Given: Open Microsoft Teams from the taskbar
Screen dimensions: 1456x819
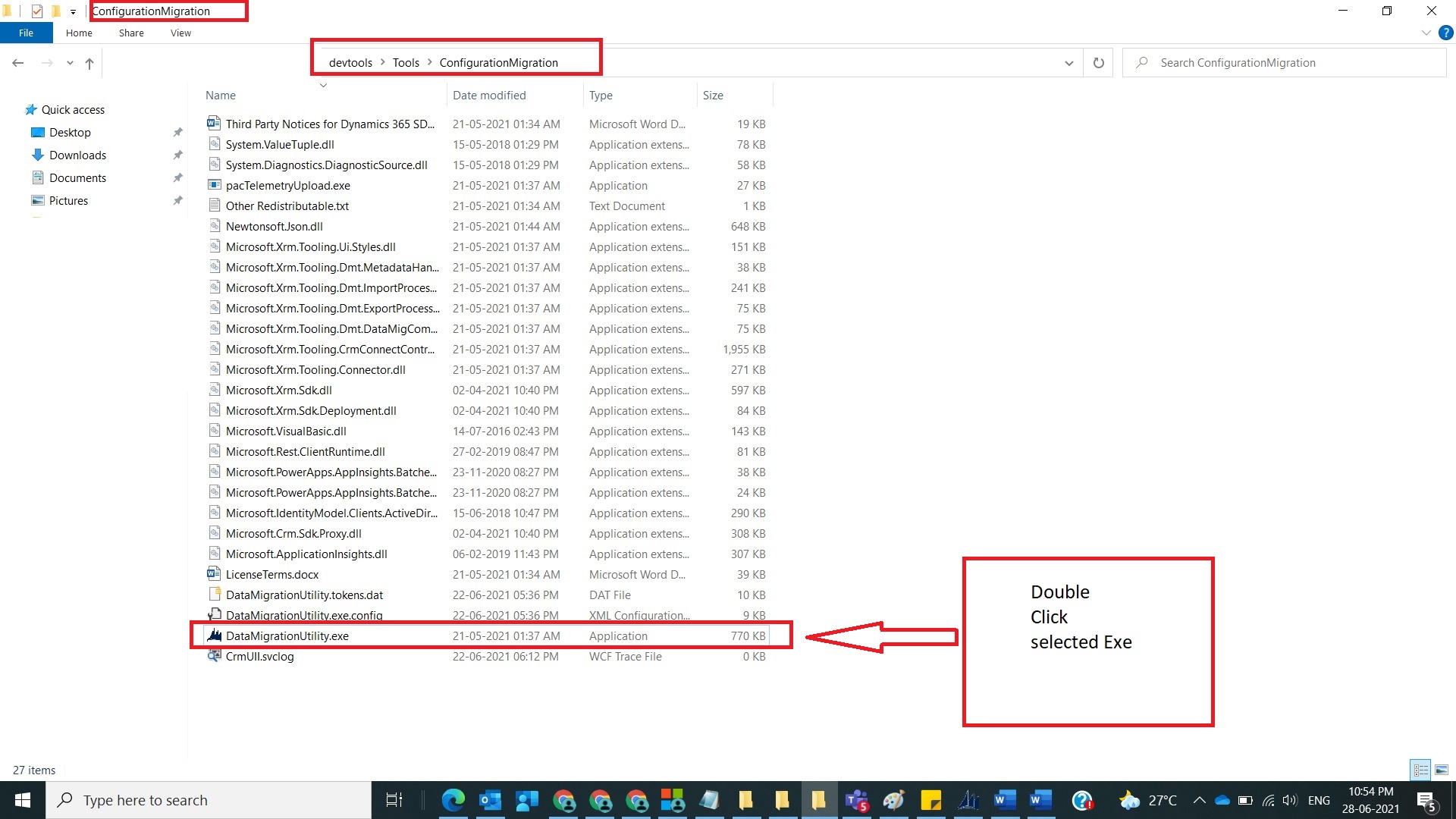Looking at the screenshot, I should (856, 800).
